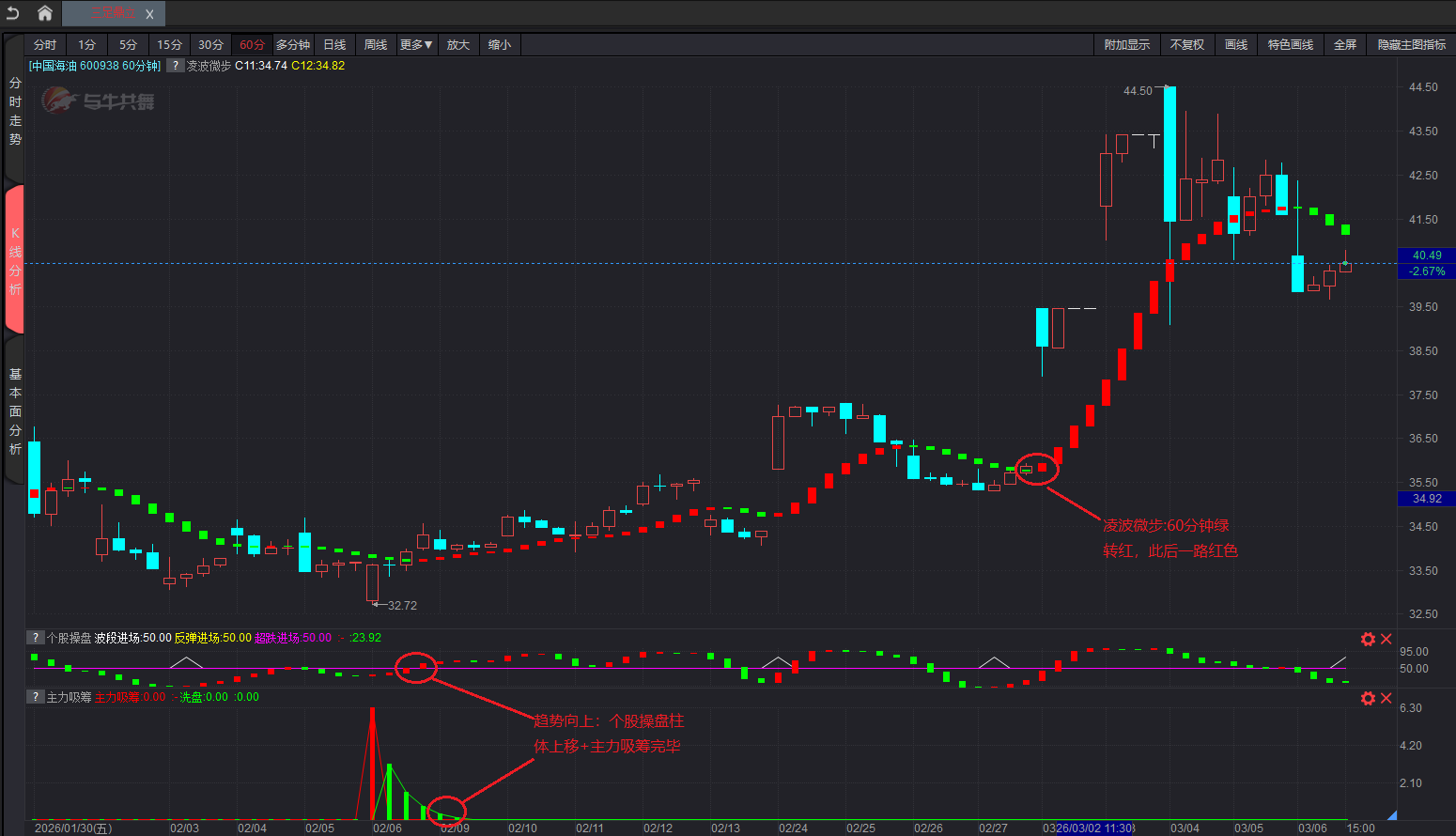
Task: Click the back arrow icon
Action: click(13, 13)
